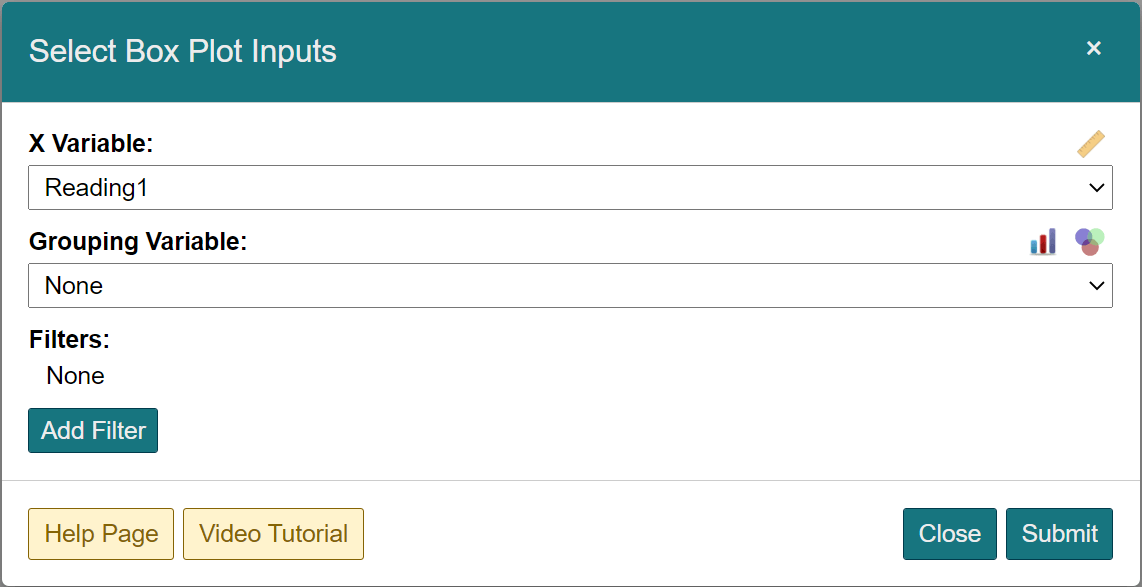
Task: Open the X Variable dropdown showing Reading1
Action: [x=569, y=187]
